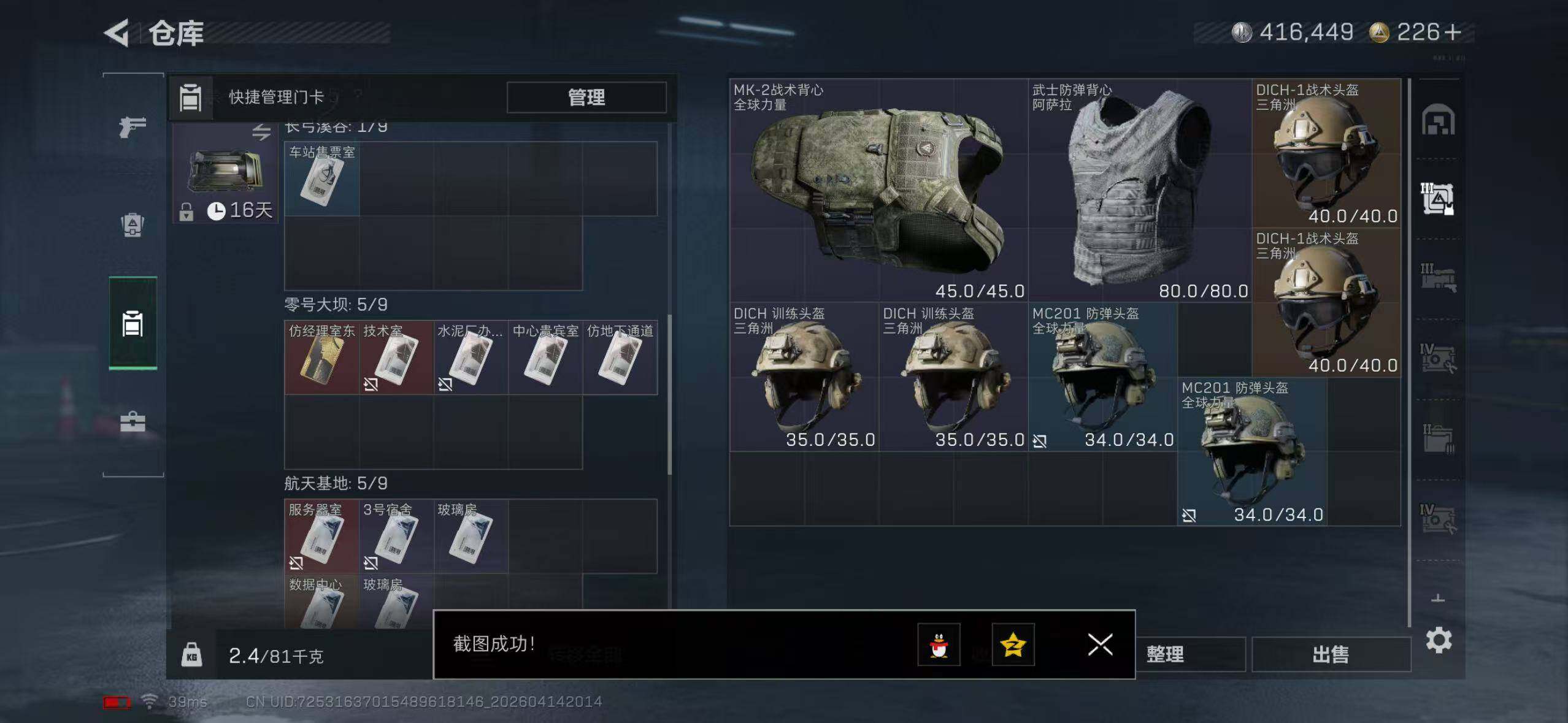This screenshot has width=1568, height=723.
Task: Go back using the warehouse back arrow
Action: click(x=117, y=33)
